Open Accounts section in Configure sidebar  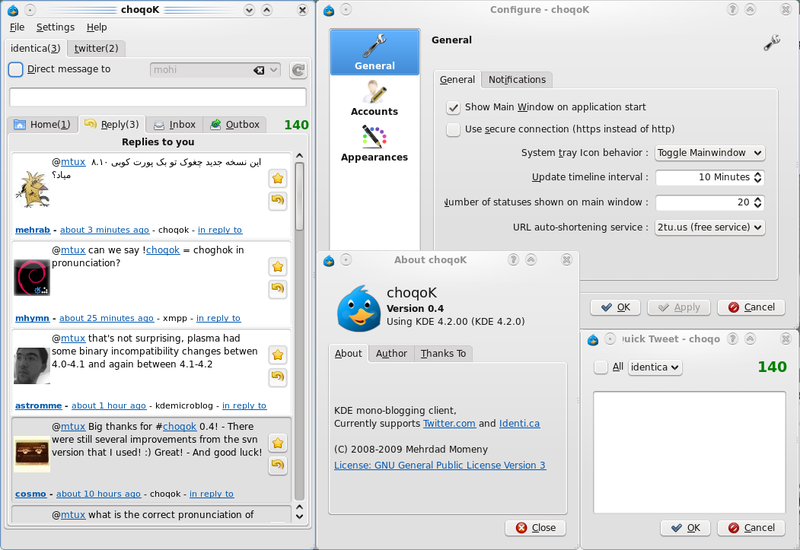tap(374, 98)
